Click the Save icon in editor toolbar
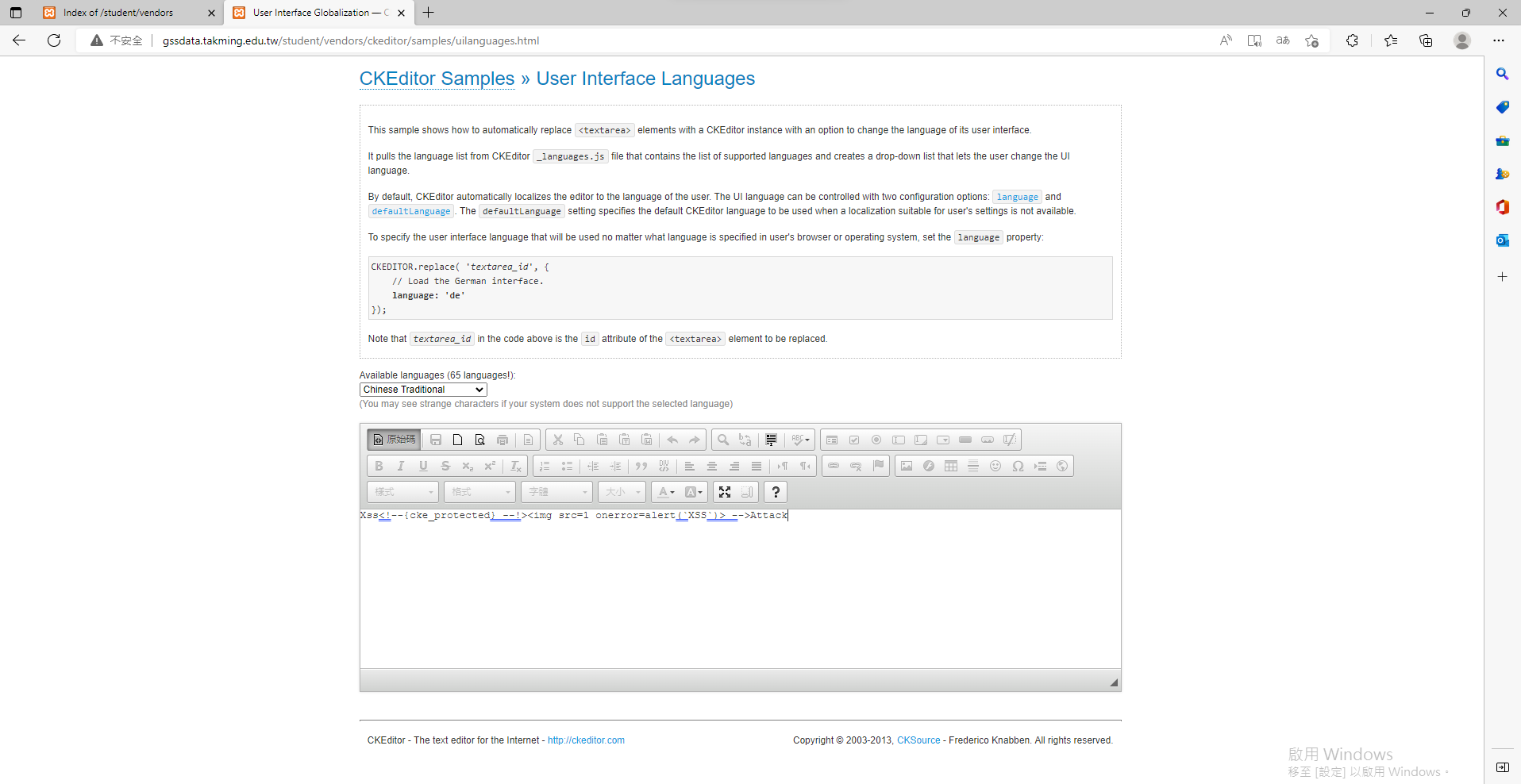Screen dimensions: 1521x784 [436, 440]
